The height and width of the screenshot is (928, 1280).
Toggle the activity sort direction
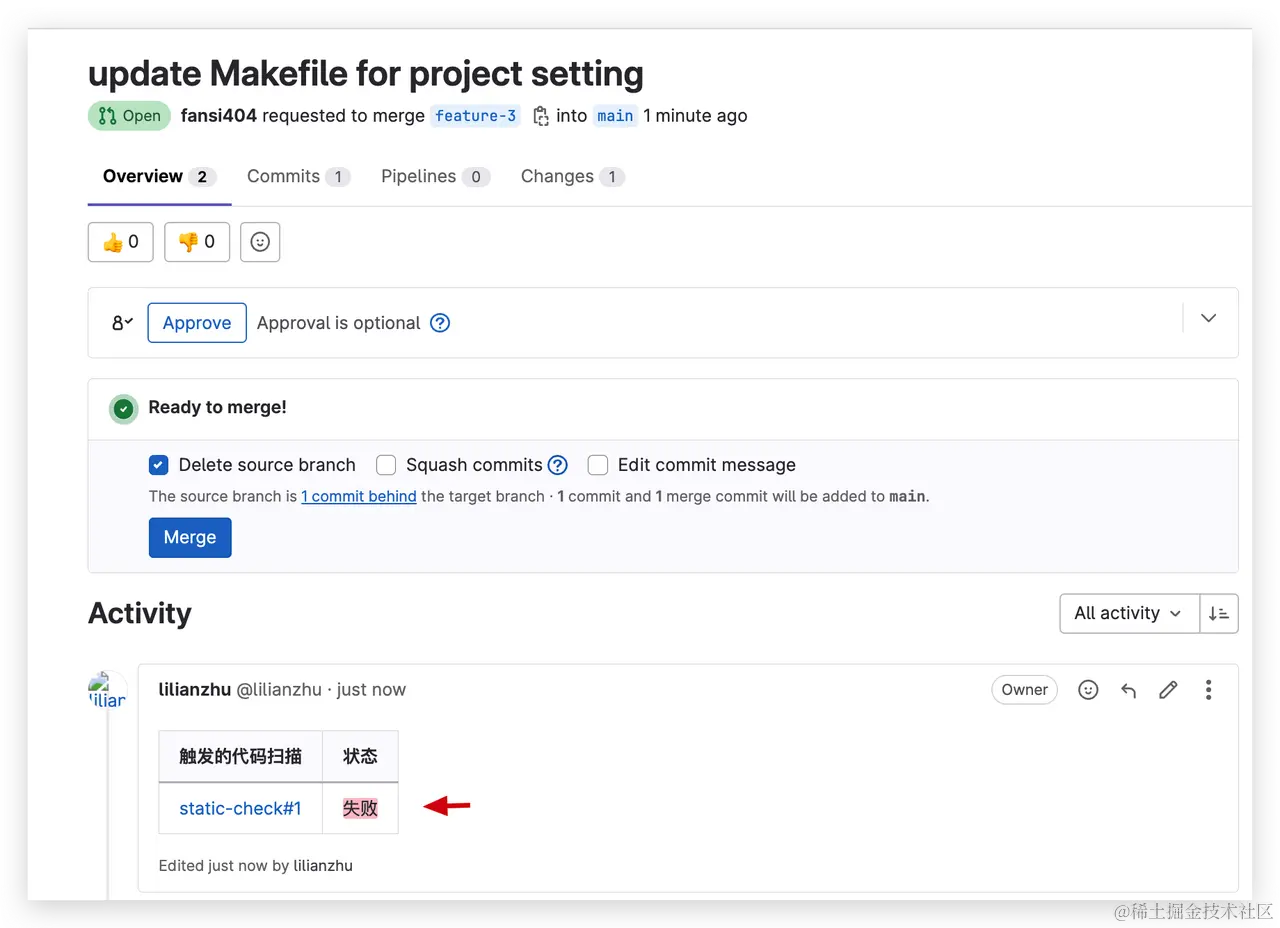1219,613
